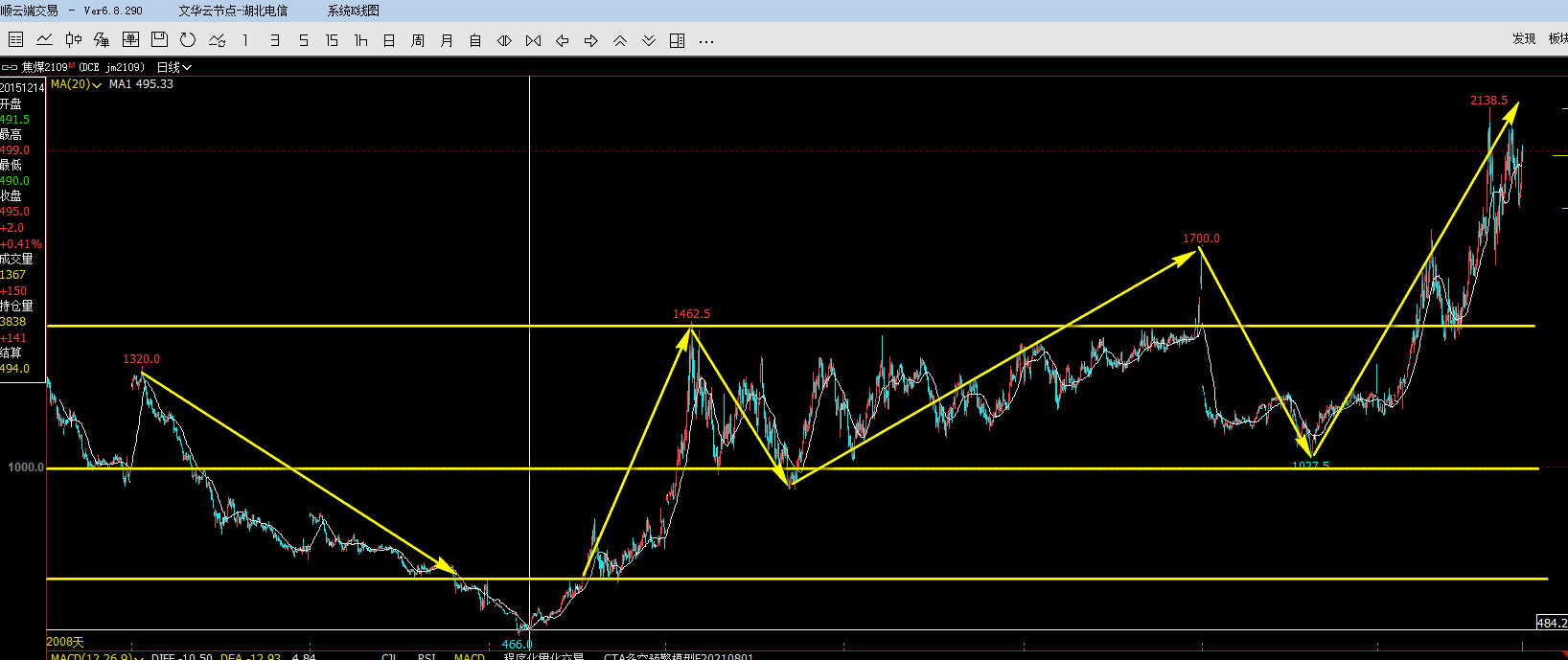Toggle the side panel layout icon

677,40
